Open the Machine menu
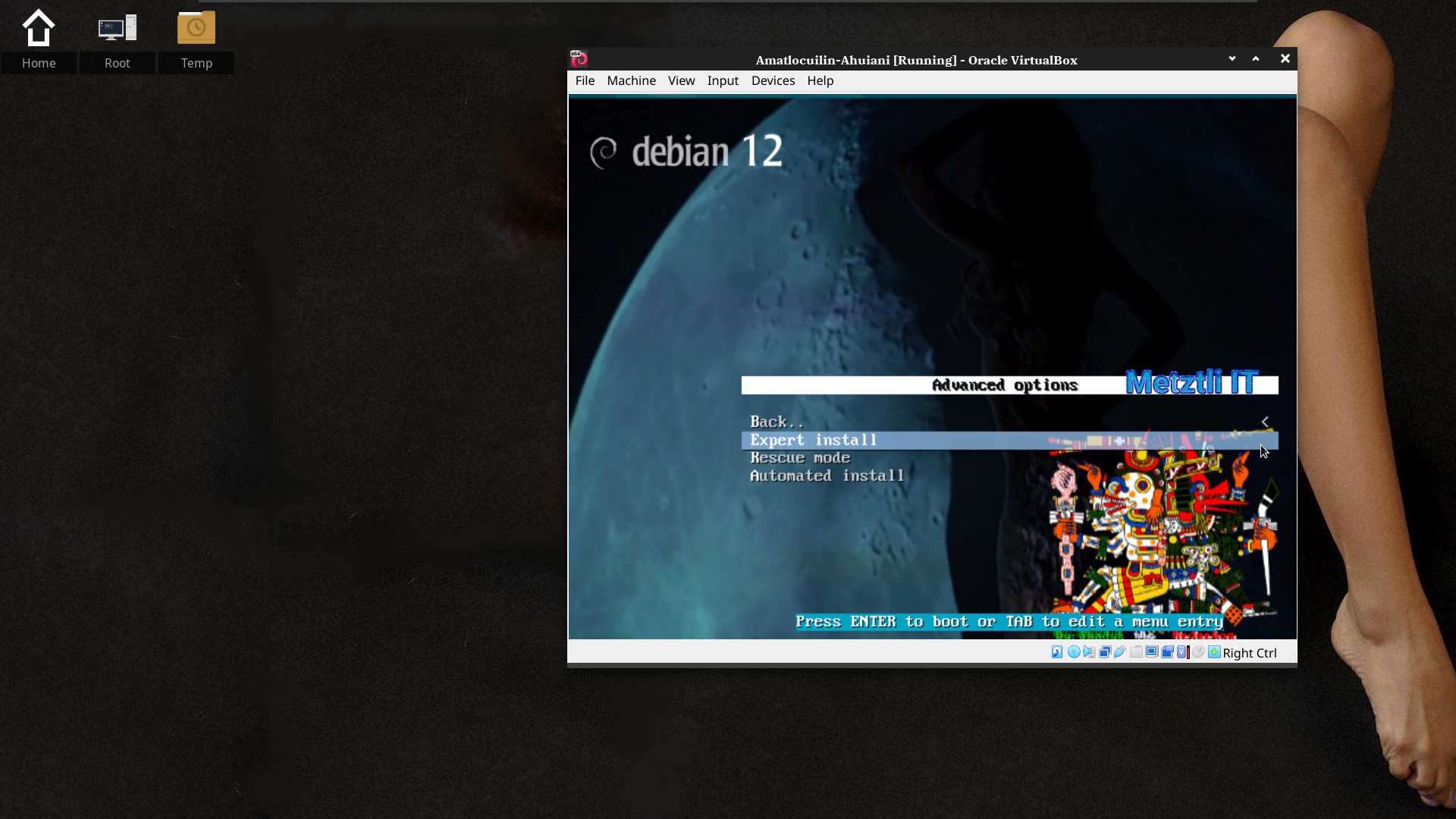1456x819 pixels. 631,80
